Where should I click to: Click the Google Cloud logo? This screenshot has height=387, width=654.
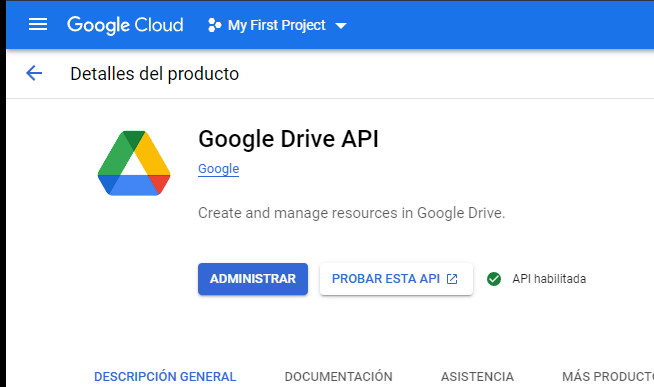click(x=125, y=25)
